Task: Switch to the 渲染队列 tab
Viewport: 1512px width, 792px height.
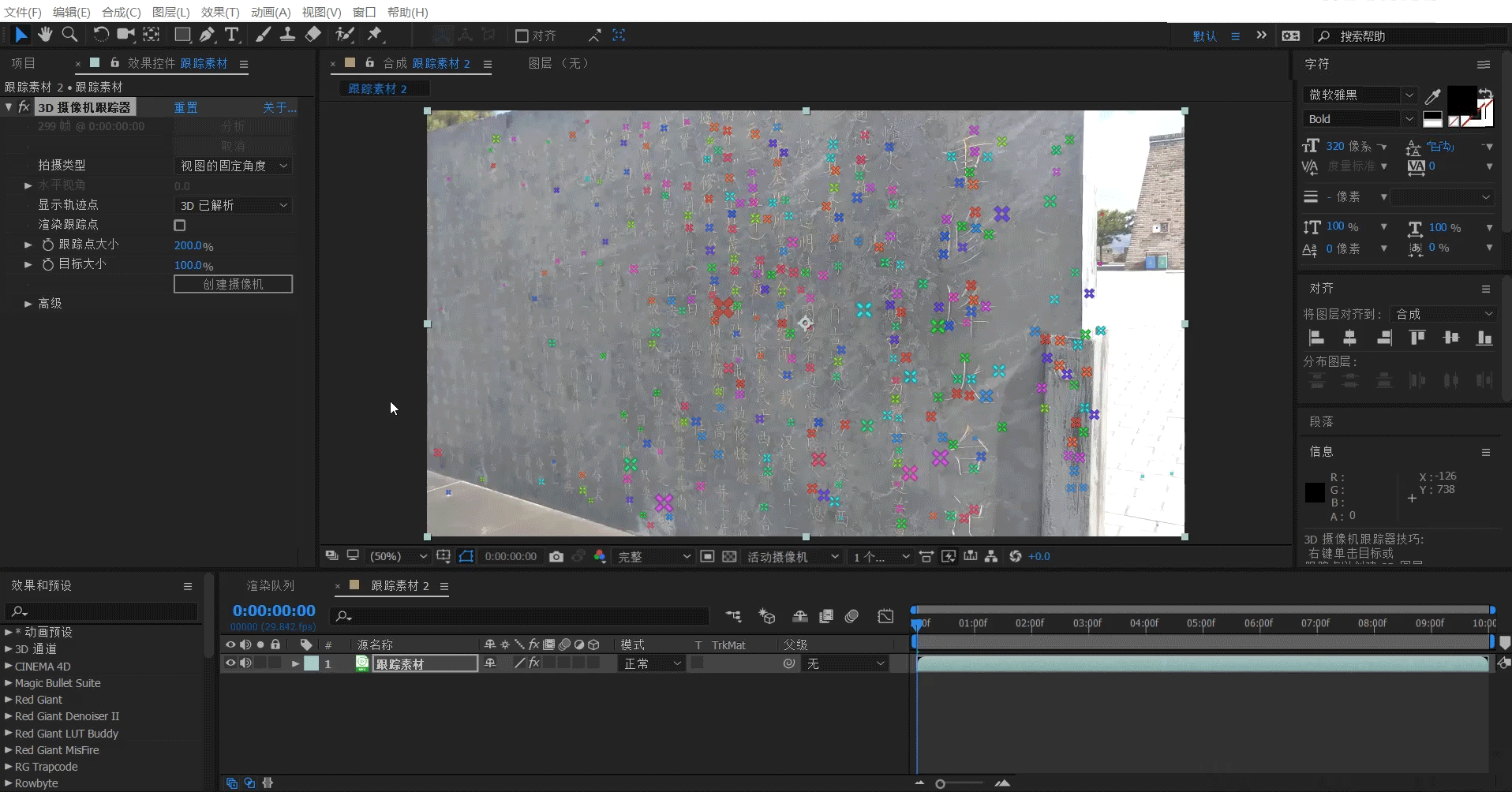Action: 270,585
